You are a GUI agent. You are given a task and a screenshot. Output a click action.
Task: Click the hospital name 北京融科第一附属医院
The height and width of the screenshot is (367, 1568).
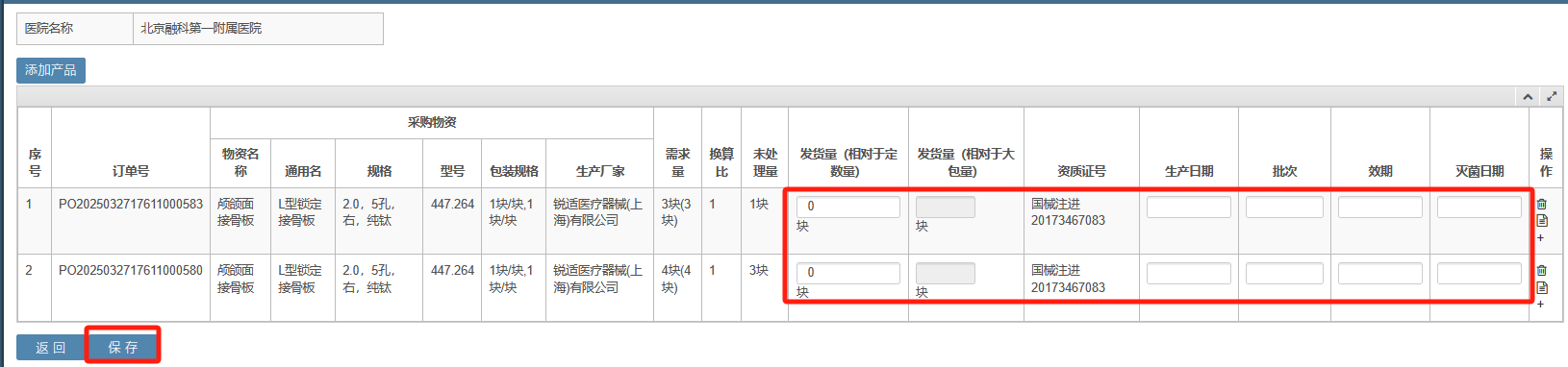[x=201, y=28]
